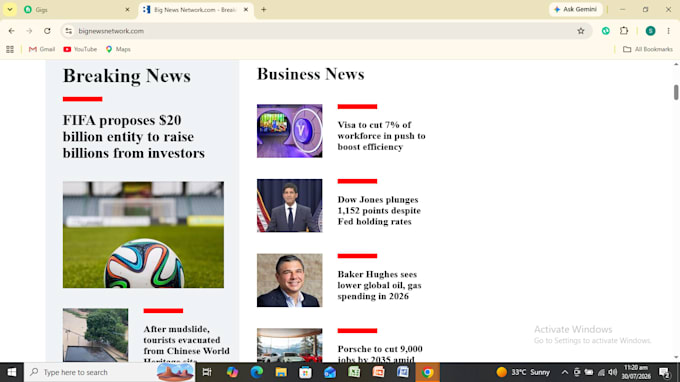Open Word from the taskbar
Image resolution: width=680 pixels, height=382 pixels.
tap(402, 372)
